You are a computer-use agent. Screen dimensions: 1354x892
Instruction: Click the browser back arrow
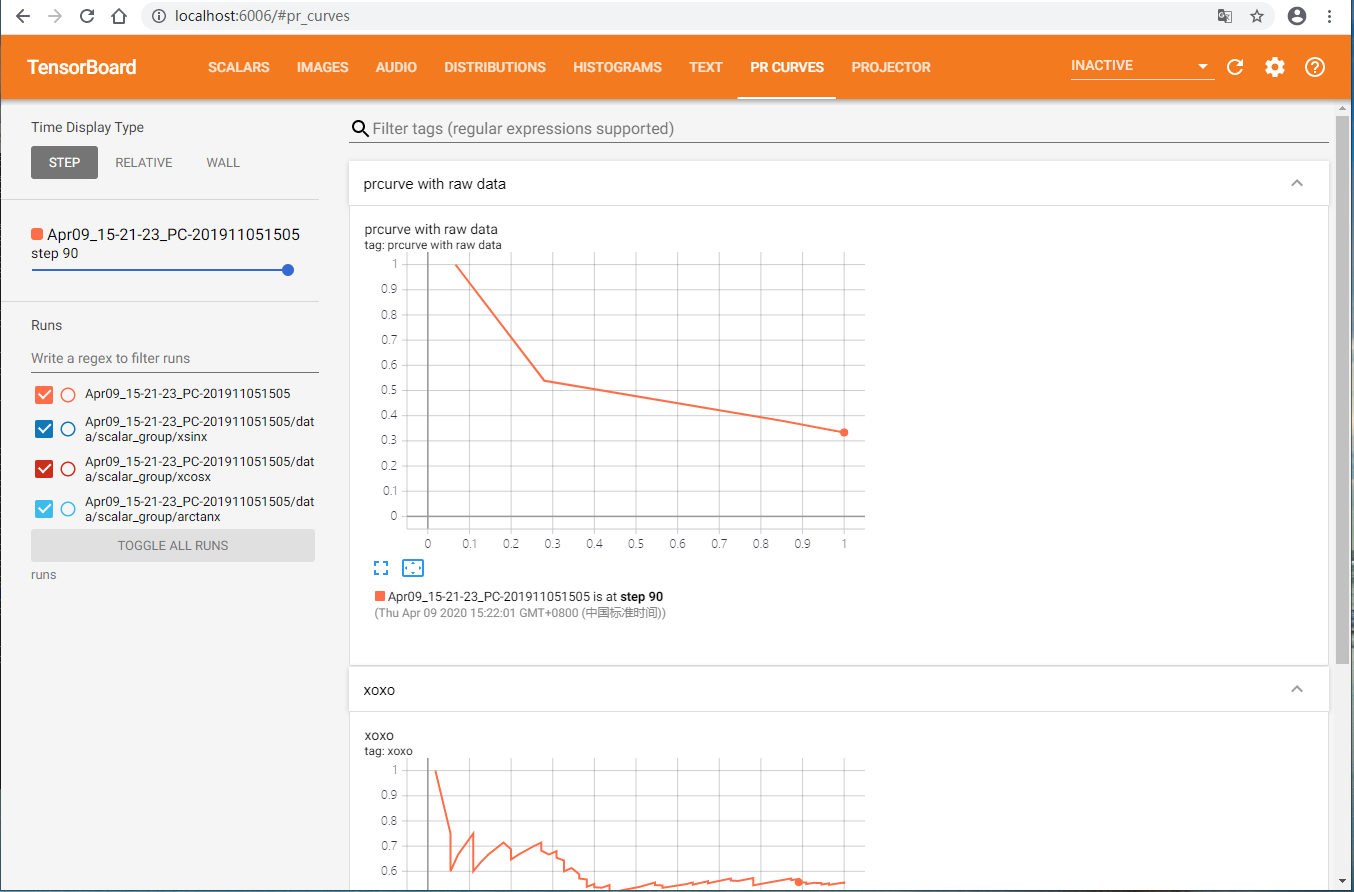[23, 16]
